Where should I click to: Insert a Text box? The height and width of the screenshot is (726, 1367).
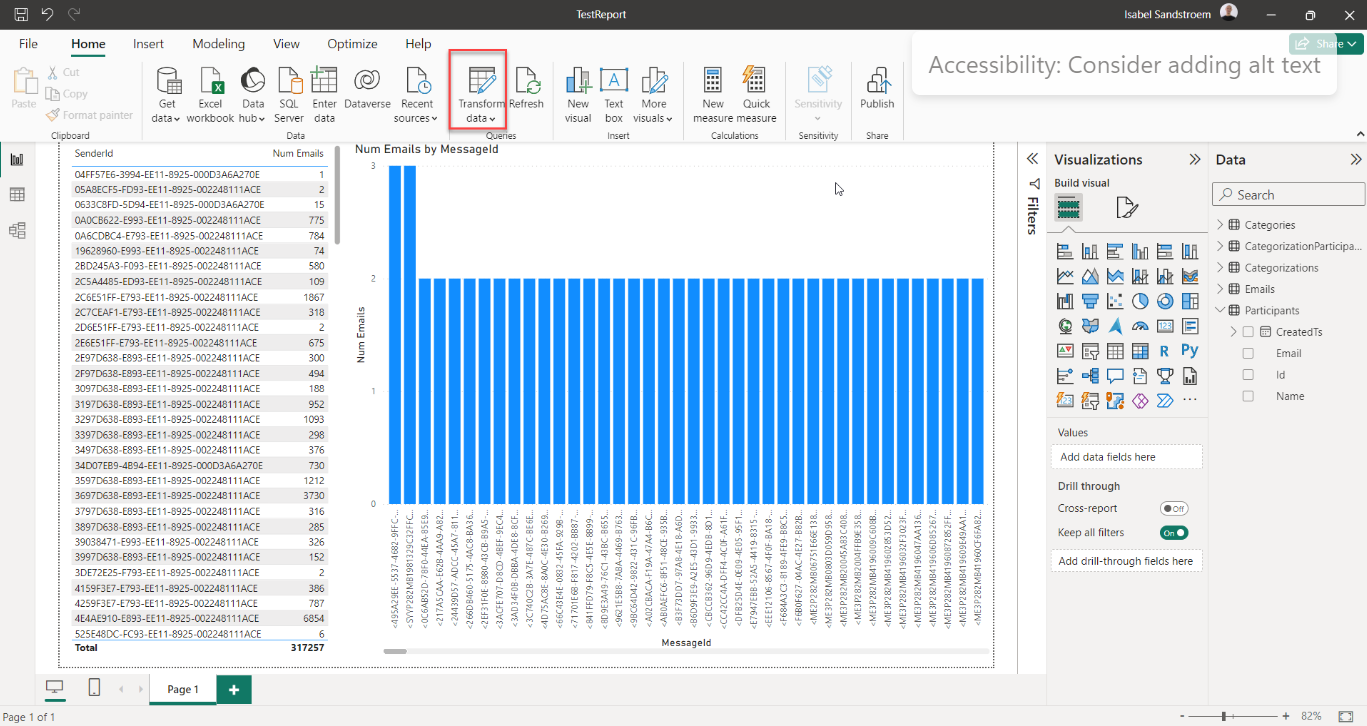614,83
